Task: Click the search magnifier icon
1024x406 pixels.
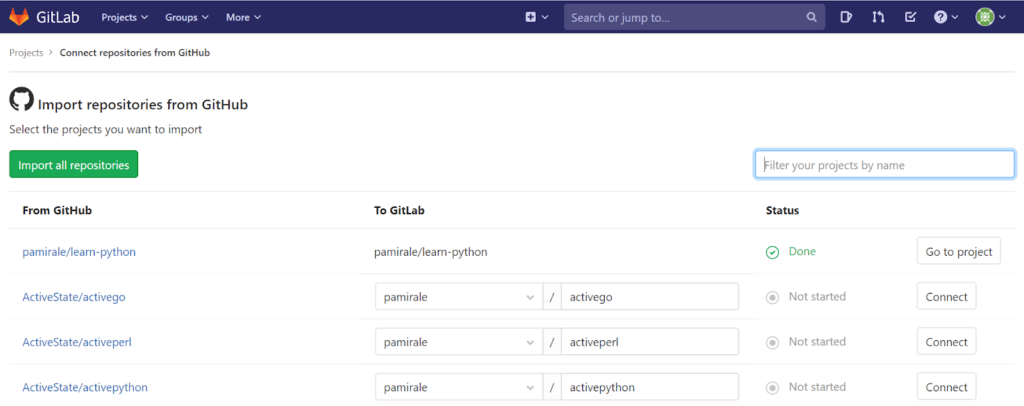Action: pyautogui.click(x=811, y=18)
